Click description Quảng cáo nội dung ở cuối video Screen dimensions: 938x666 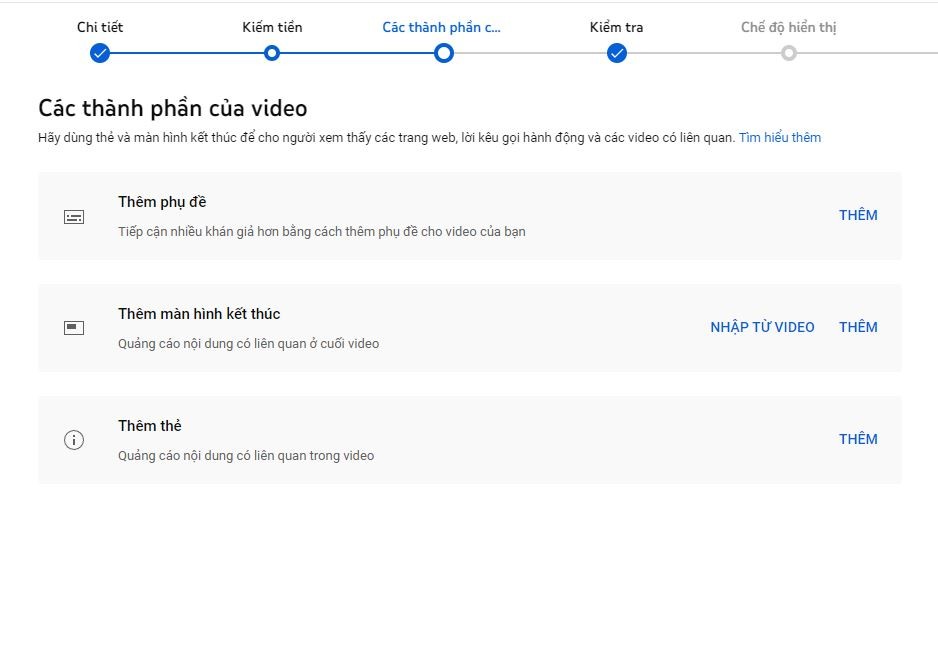248,343
